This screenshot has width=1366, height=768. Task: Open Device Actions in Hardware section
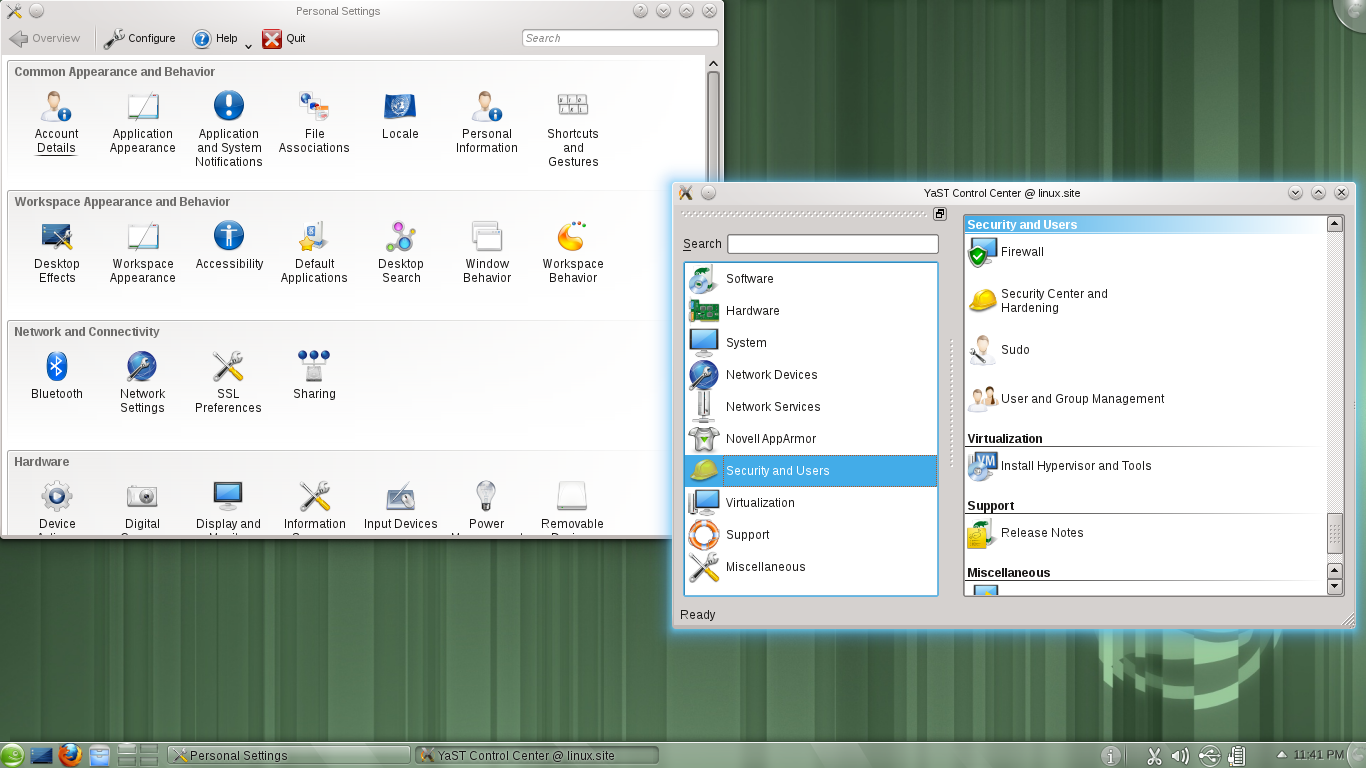click(x=57, y=507)
